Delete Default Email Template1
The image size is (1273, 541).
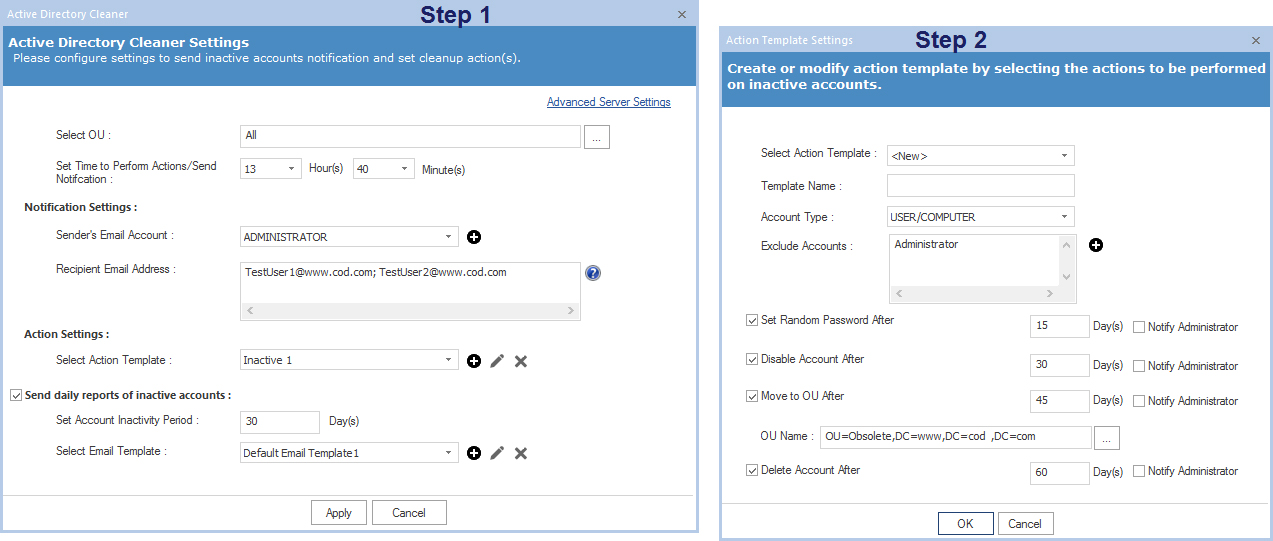click(521, 453)
